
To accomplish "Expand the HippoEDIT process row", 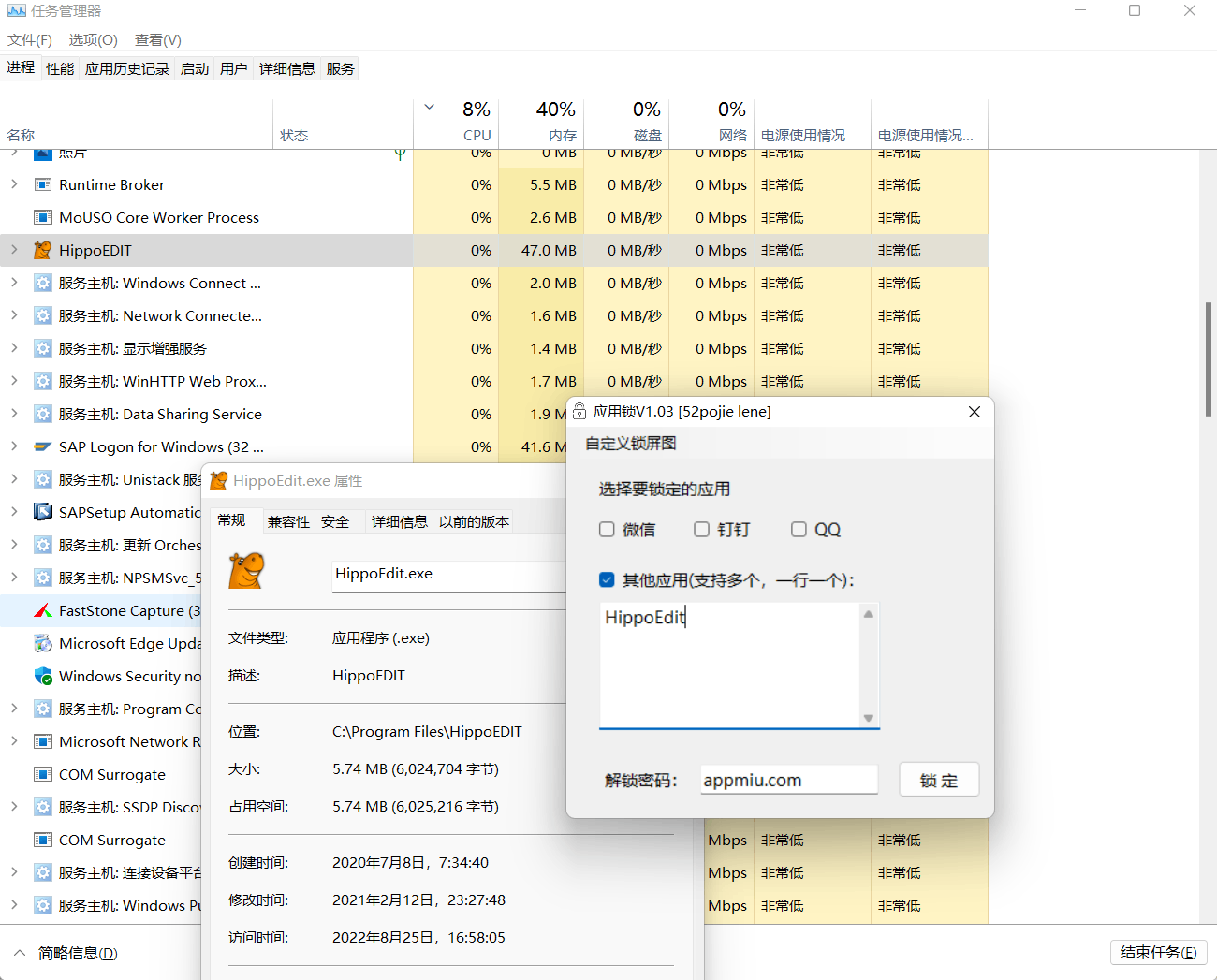I will (14, 250).
